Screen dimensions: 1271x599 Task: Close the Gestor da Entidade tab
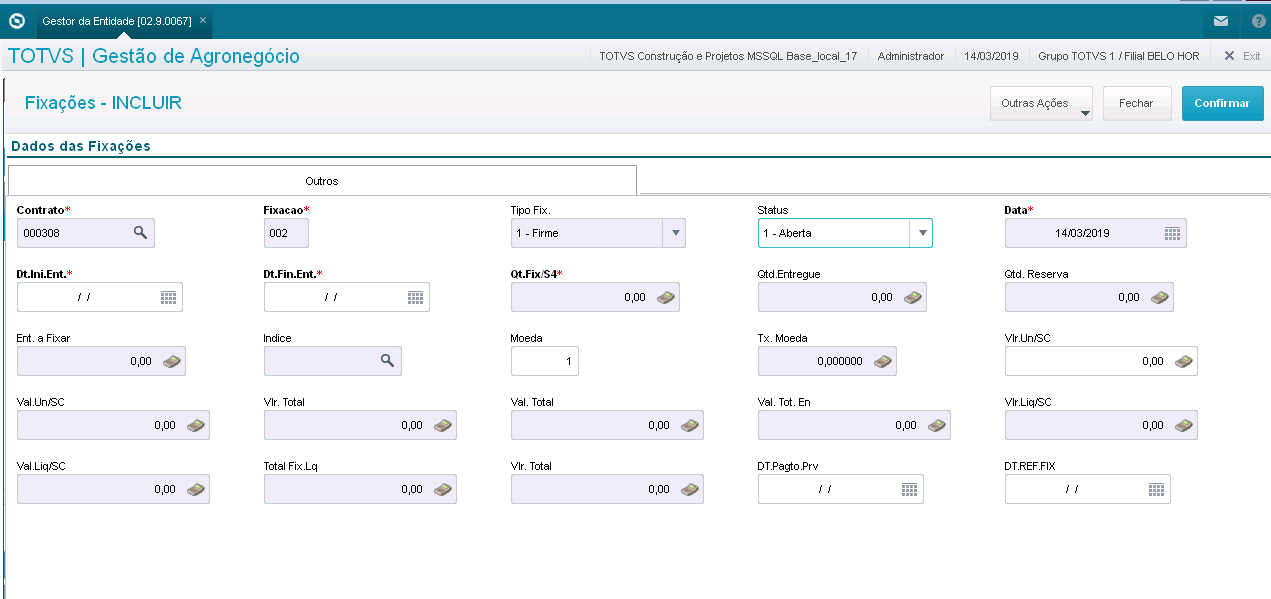203,20
